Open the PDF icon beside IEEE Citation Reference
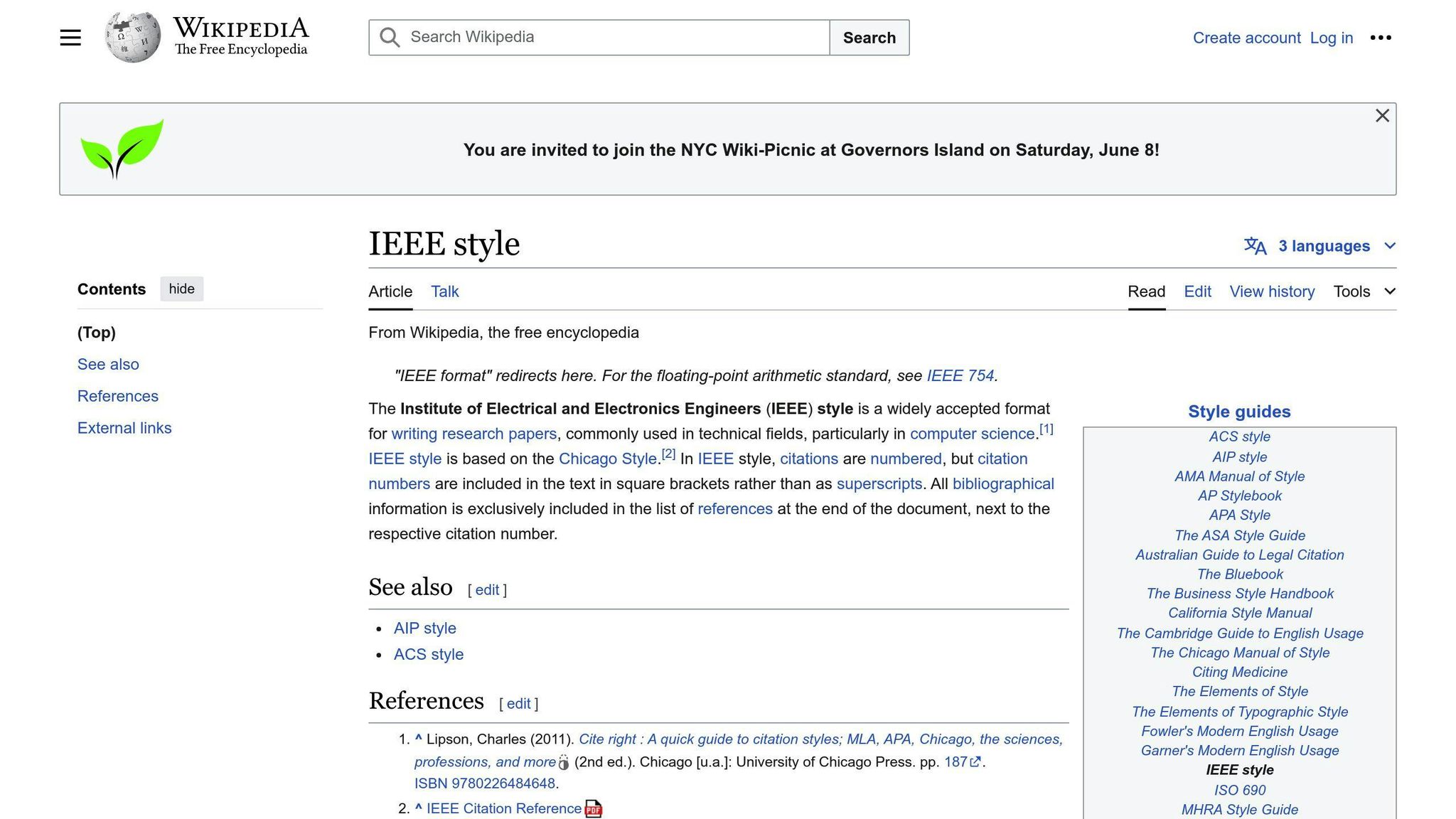This screenshot has width=1456, height=819. click(594, 808)
